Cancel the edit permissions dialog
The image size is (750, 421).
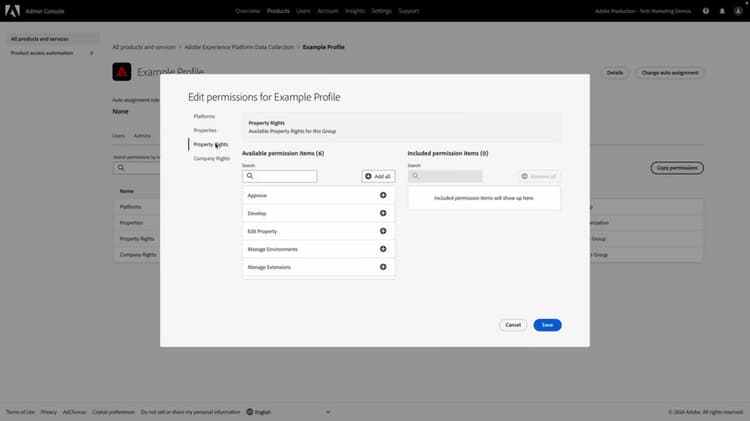pyautogui.click(x=513, y=325)
